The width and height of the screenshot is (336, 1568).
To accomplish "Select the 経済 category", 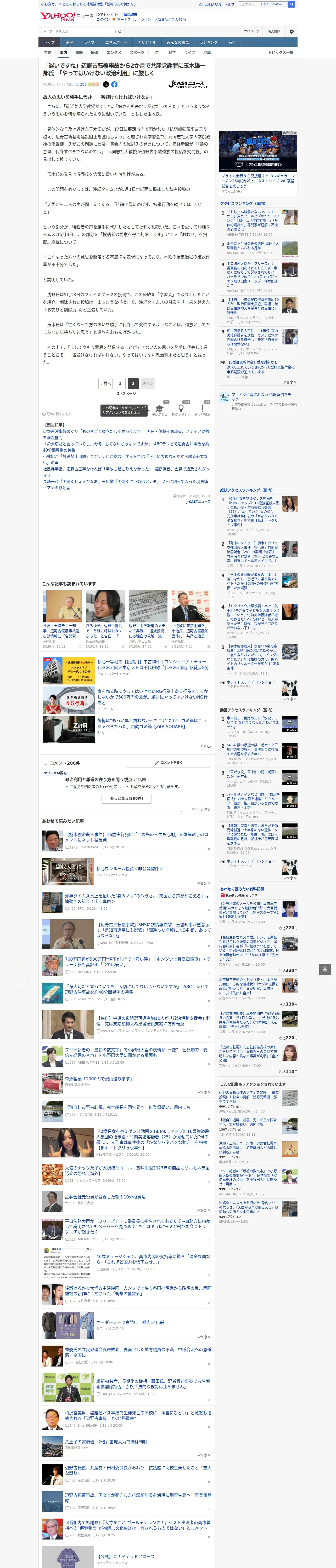I will (94, 52).
